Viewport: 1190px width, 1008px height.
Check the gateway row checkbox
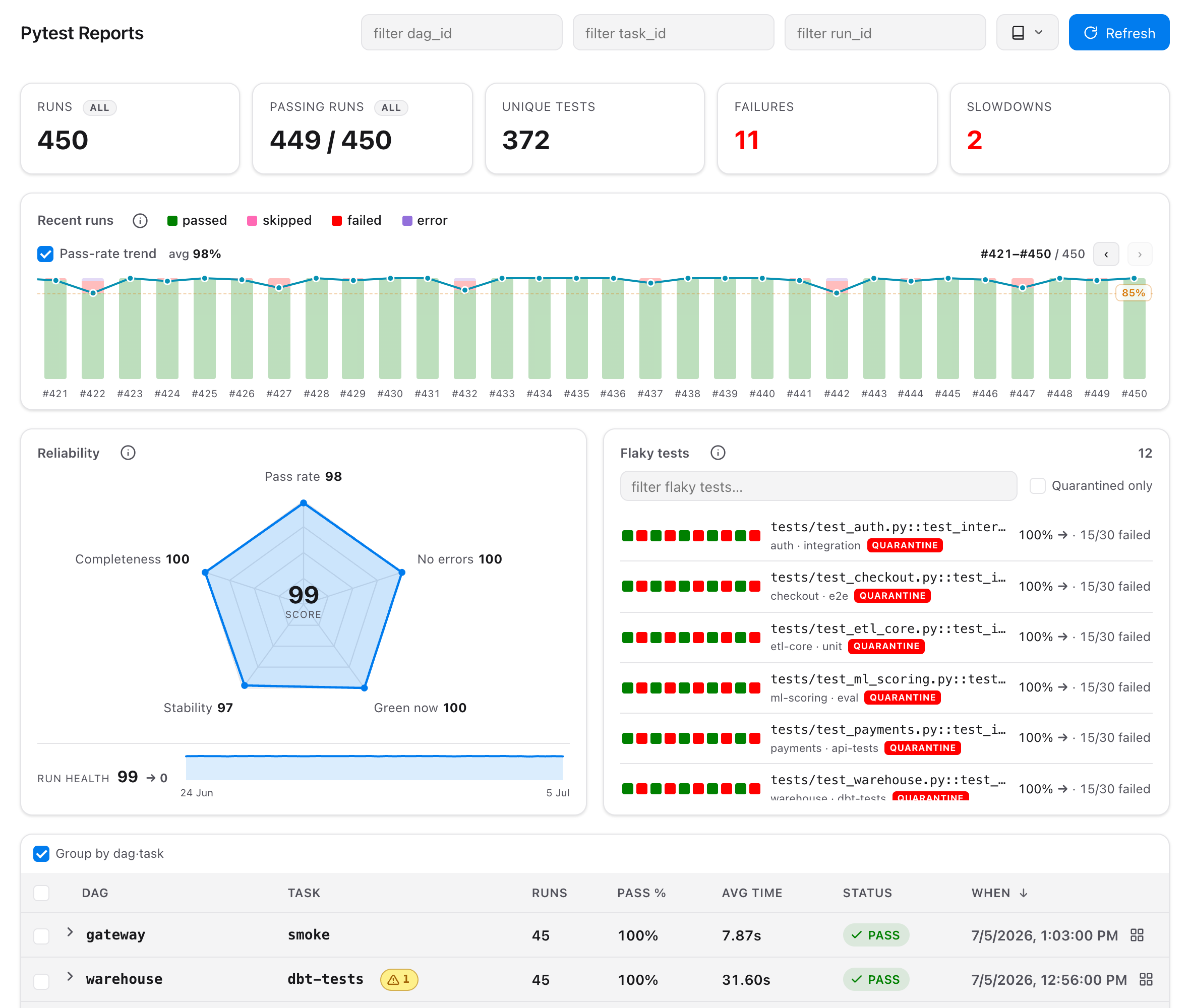pyautogui.click(x=41, y=936)
